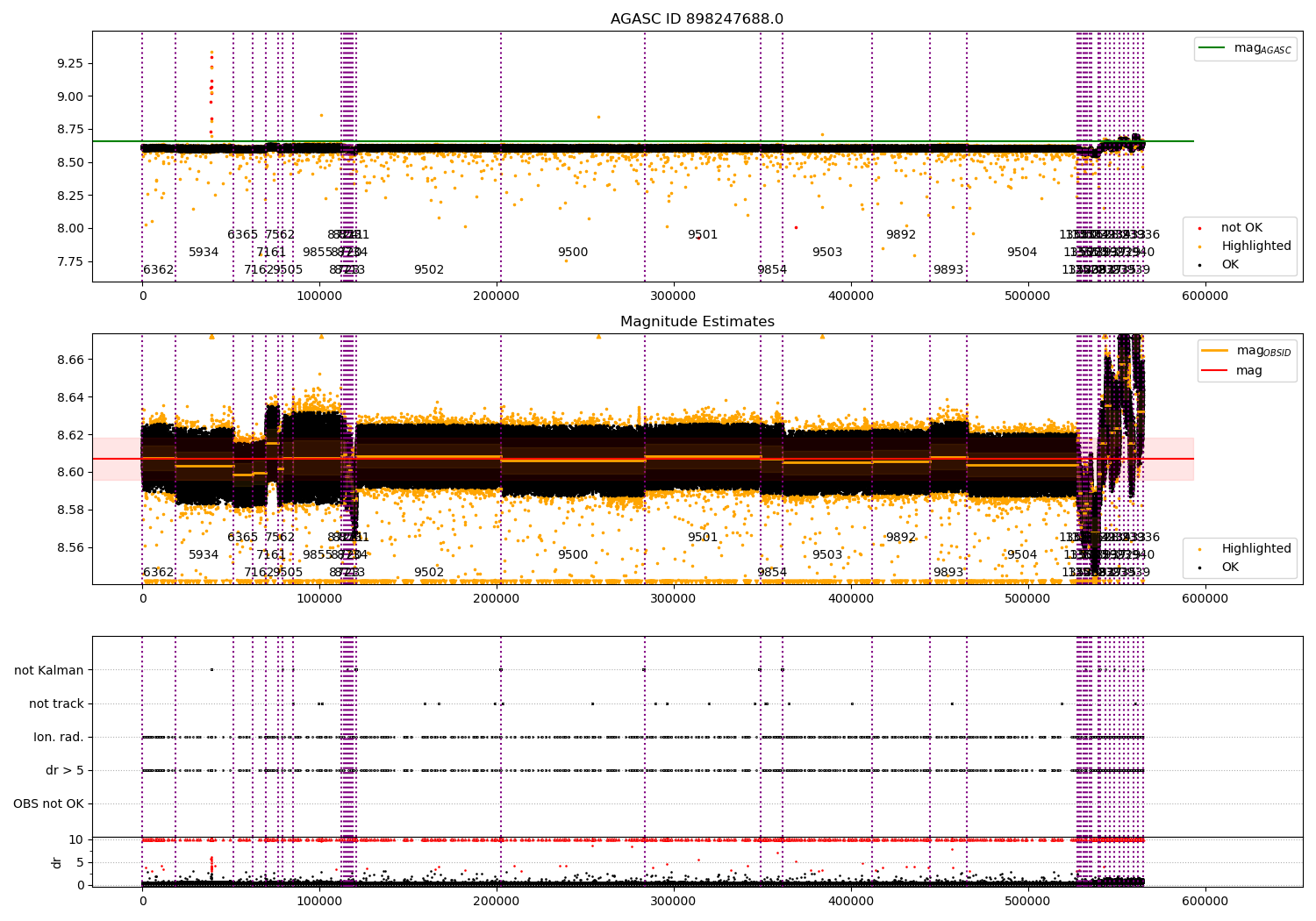Select the 'OBS not OK' row label

tap(48, 803)
